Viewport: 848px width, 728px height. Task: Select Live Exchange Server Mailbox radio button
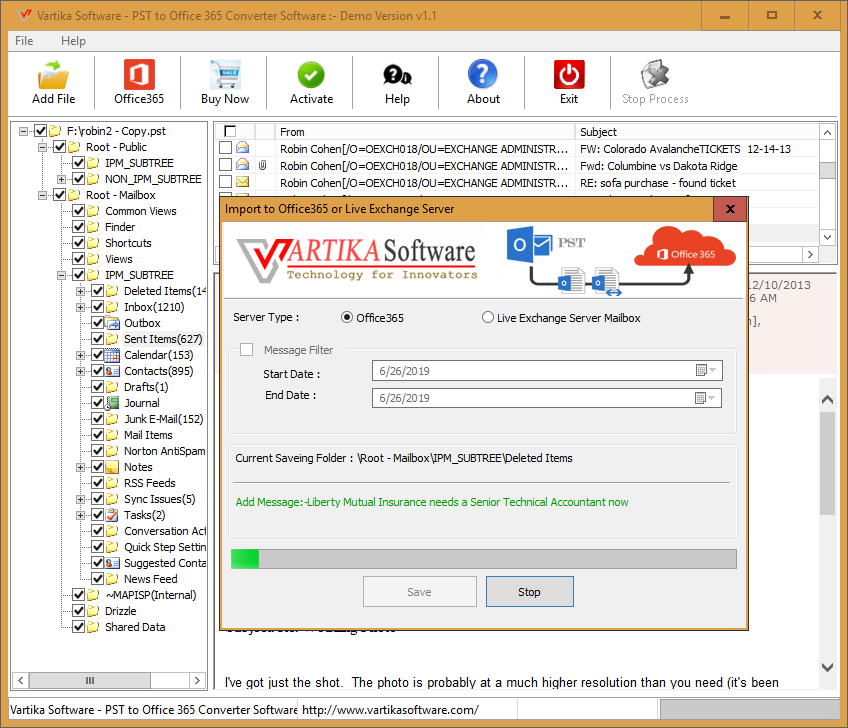pos(488,317)
